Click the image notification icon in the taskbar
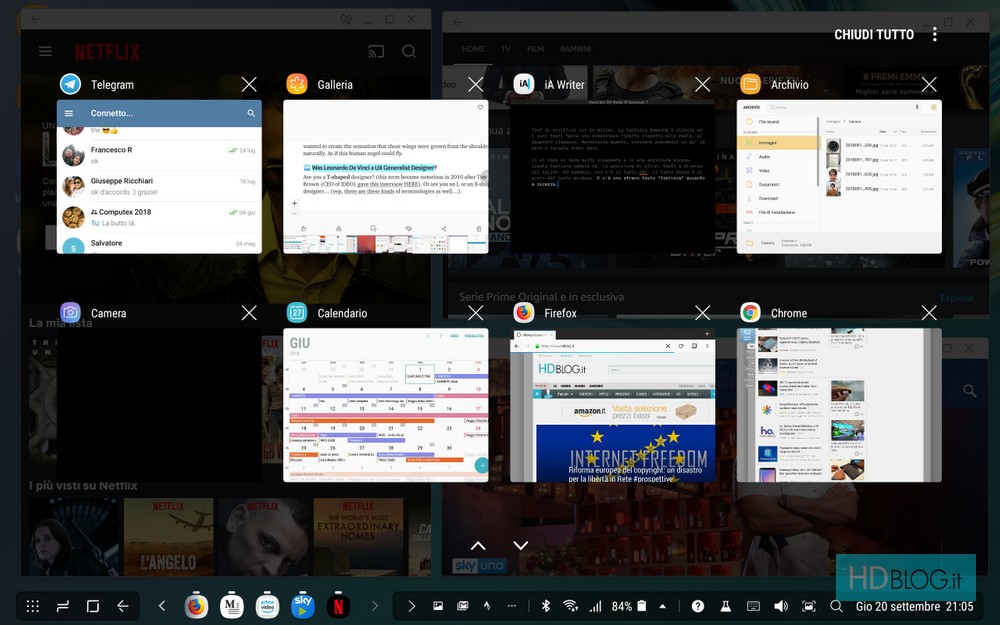 pos(438,606)
